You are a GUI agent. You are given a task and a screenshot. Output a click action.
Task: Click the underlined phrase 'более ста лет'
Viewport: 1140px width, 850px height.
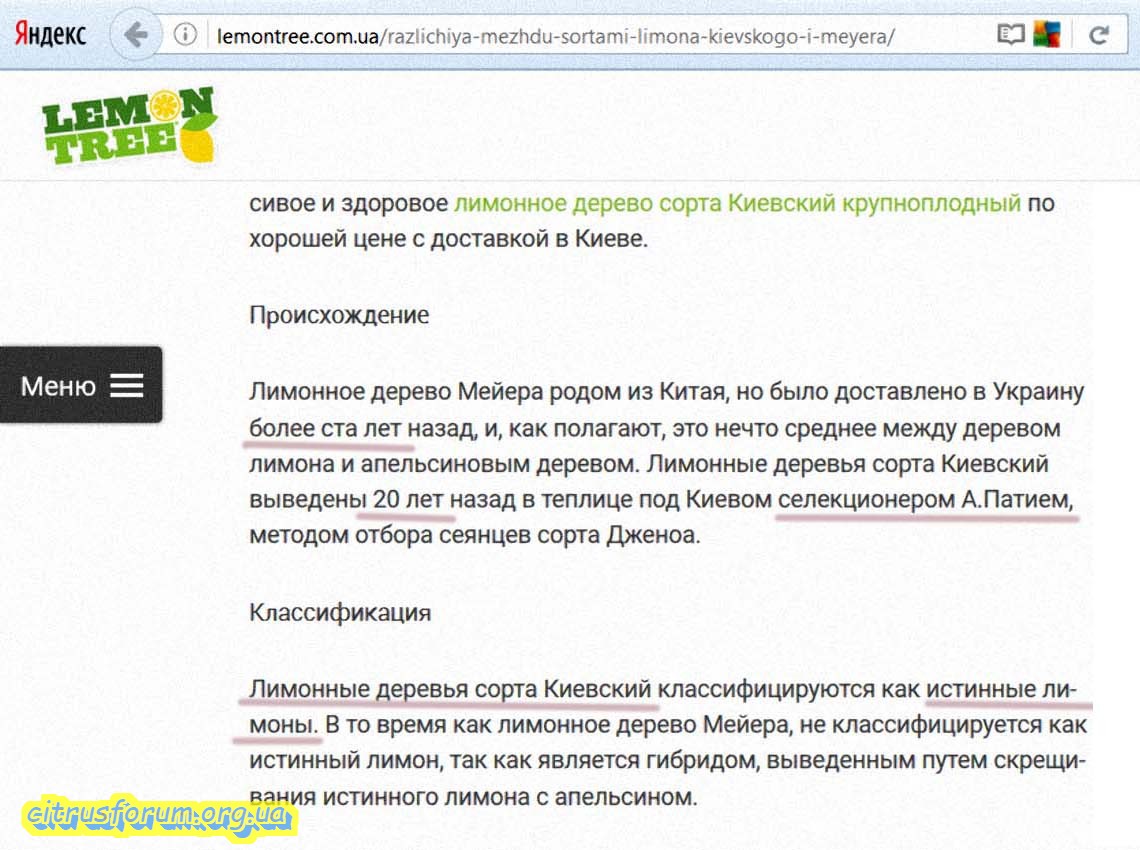point(329,428)
